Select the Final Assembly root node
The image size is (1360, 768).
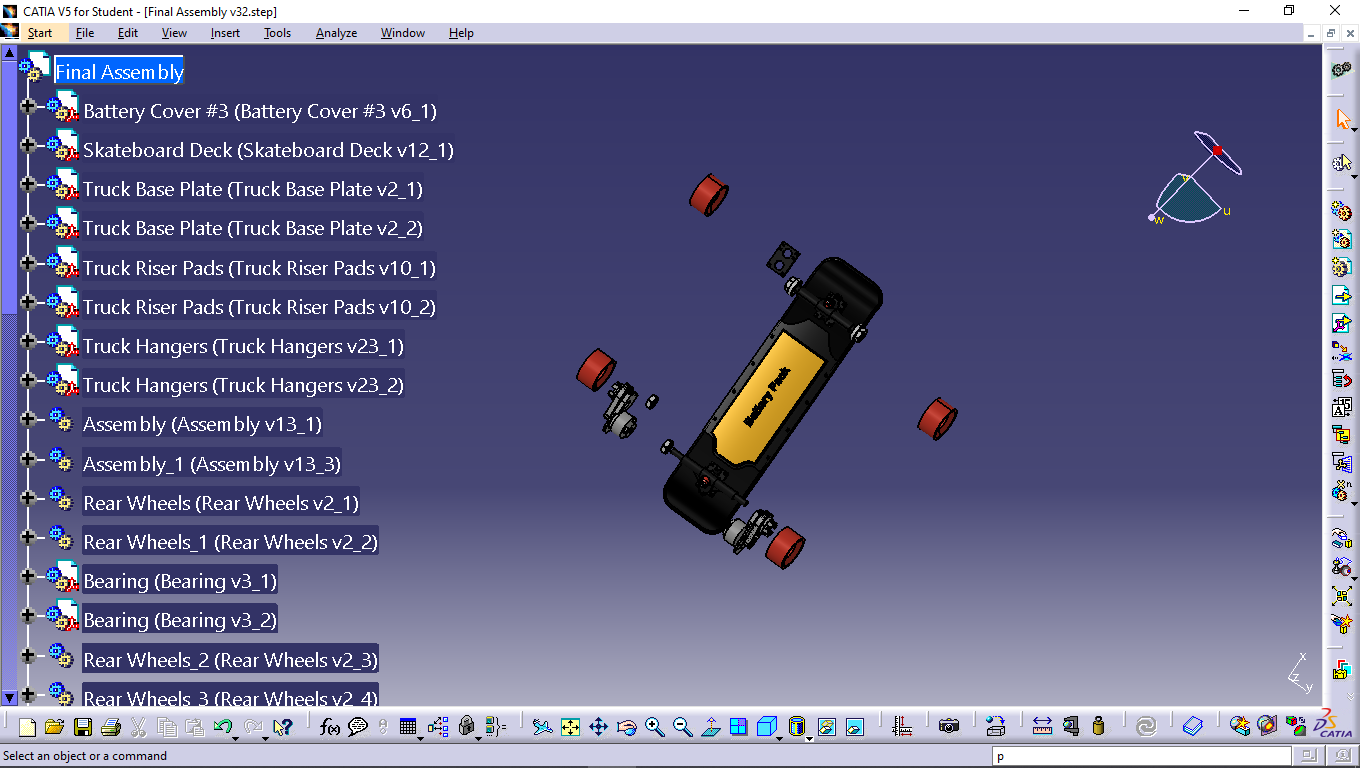(119, 72)
